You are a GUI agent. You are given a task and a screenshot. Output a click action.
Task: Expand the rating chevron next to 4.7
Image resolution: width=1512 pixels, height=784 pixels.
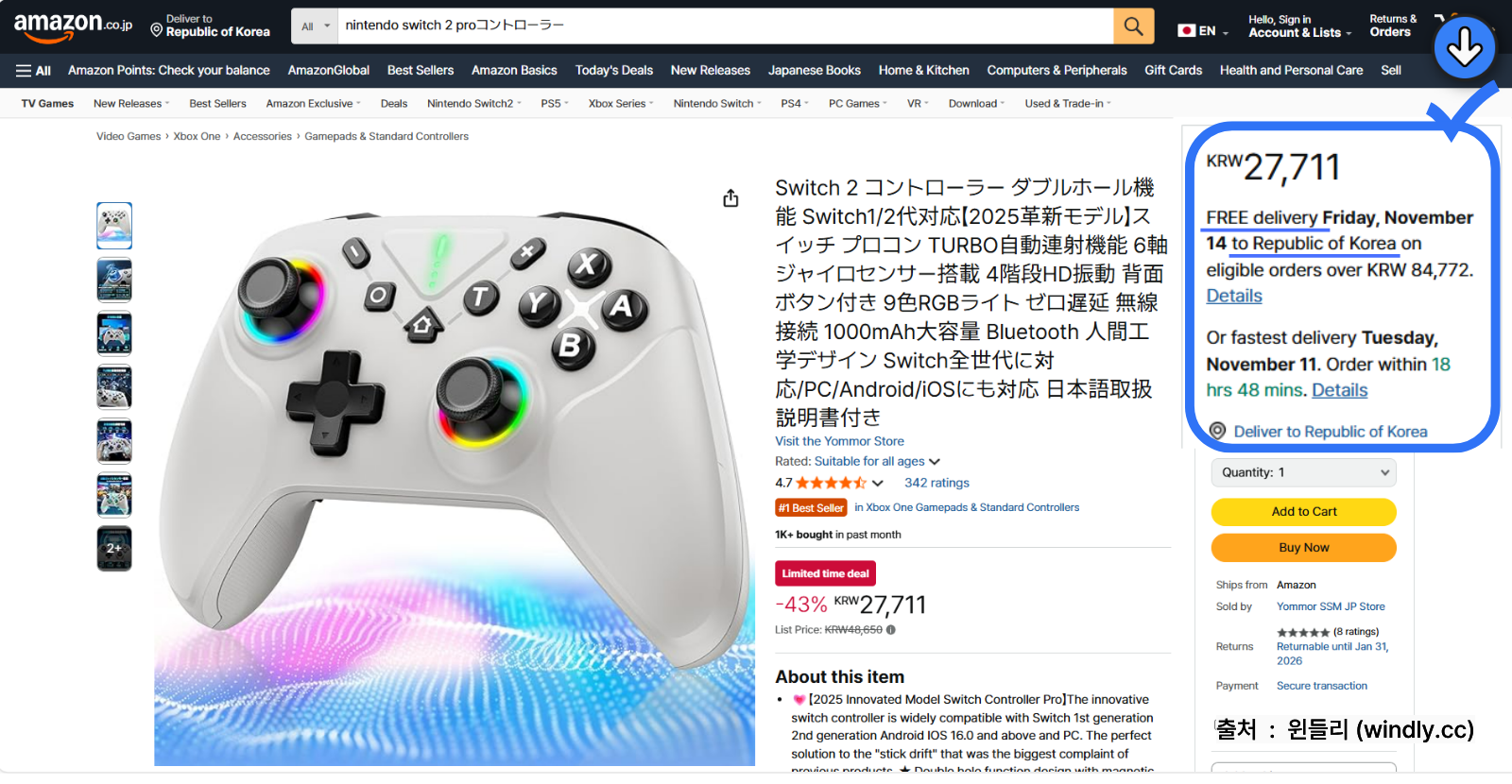click(878, 483)
